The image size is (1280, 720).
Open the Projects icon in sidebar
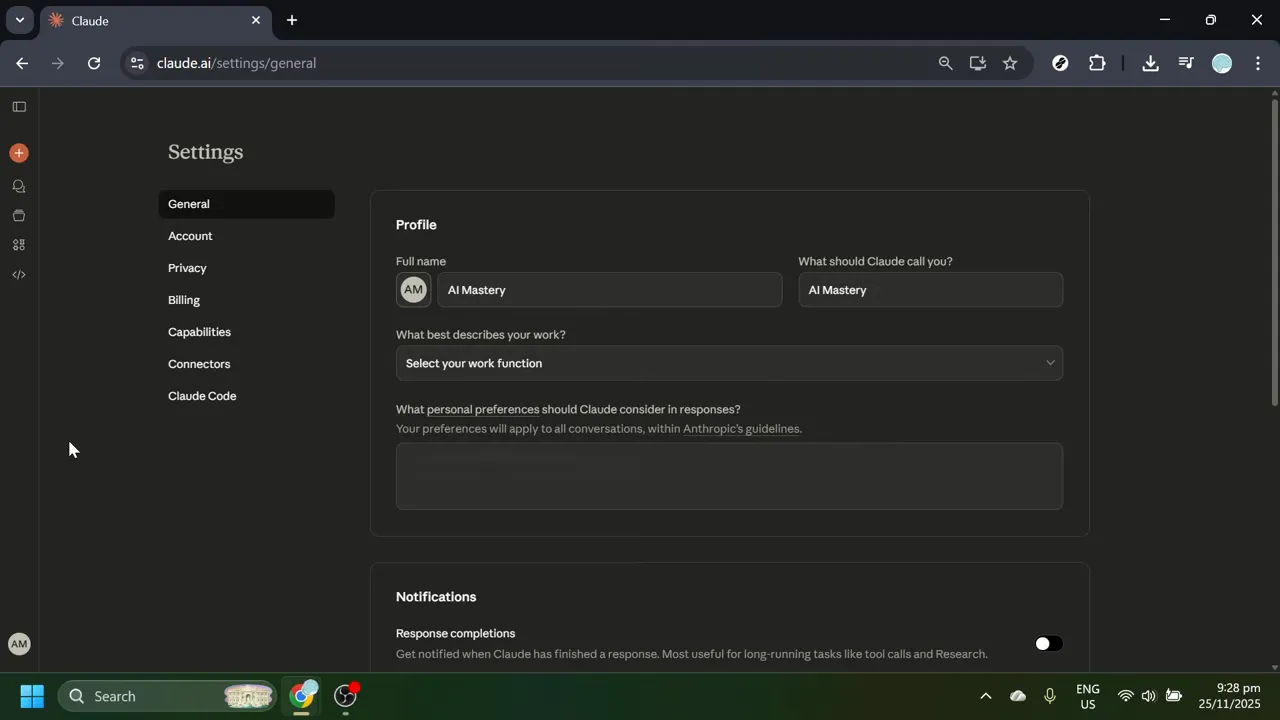pyautogui.click(x=19, y=215)
